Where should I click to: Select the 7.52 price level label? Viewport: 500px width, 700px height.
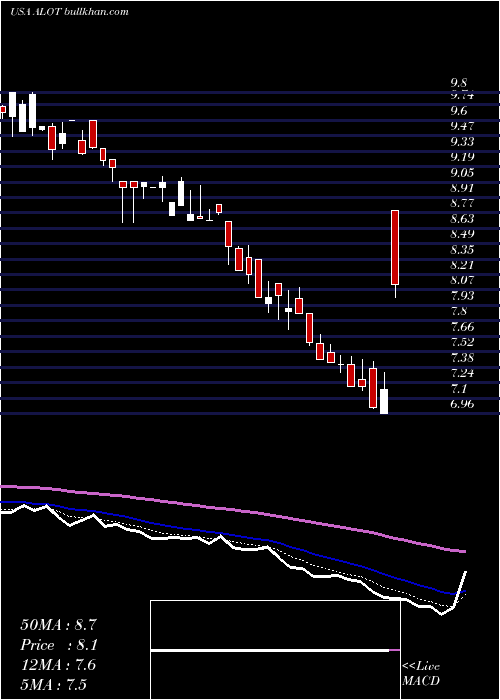click(462, 342)
